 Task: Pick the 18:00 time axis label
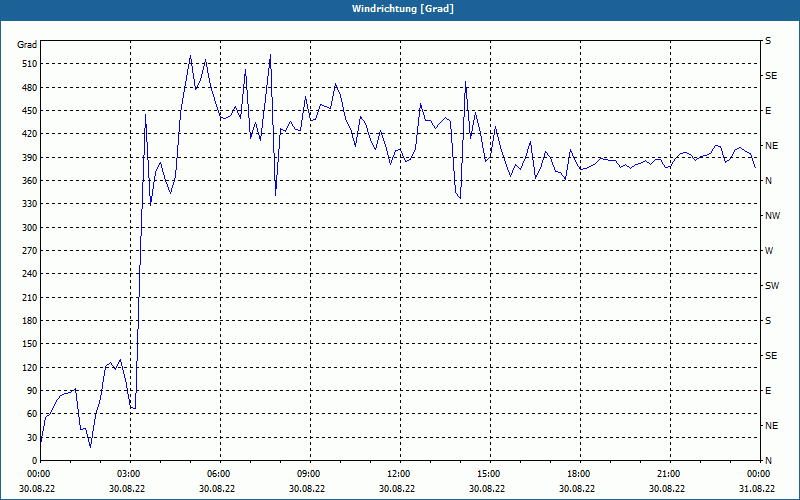pyautogui.click(x=580, y=474)
